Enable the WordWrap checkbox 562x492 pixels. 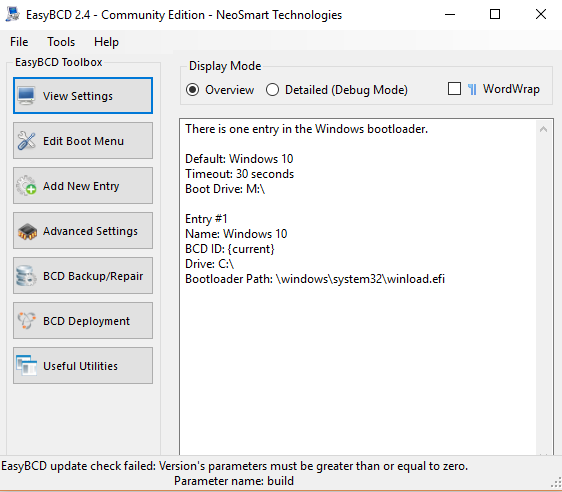point(454,89)
